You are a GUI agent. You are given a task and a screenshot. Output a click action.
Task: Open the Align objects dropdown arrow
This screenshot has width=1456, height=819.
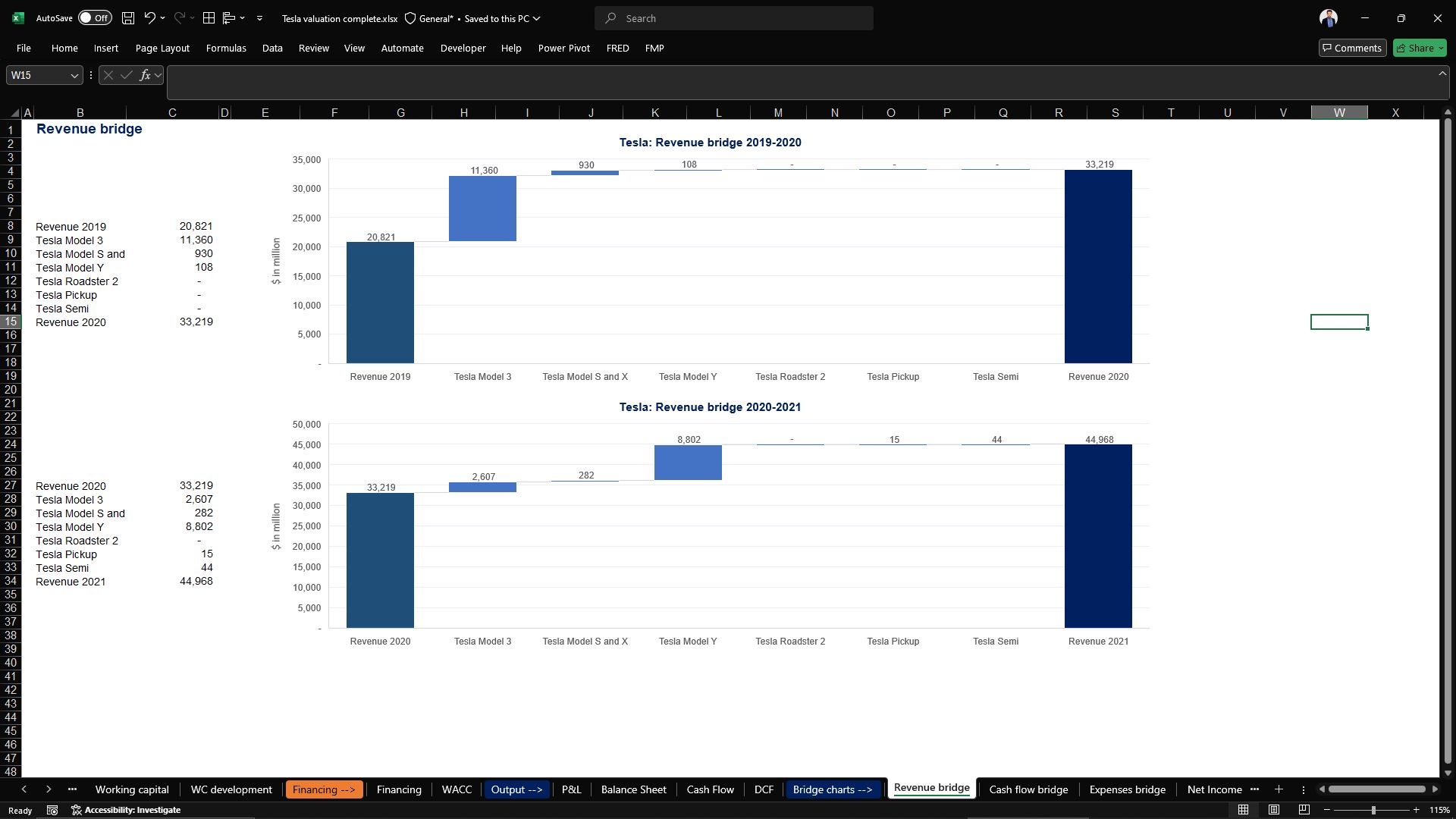tap(242, 18)
